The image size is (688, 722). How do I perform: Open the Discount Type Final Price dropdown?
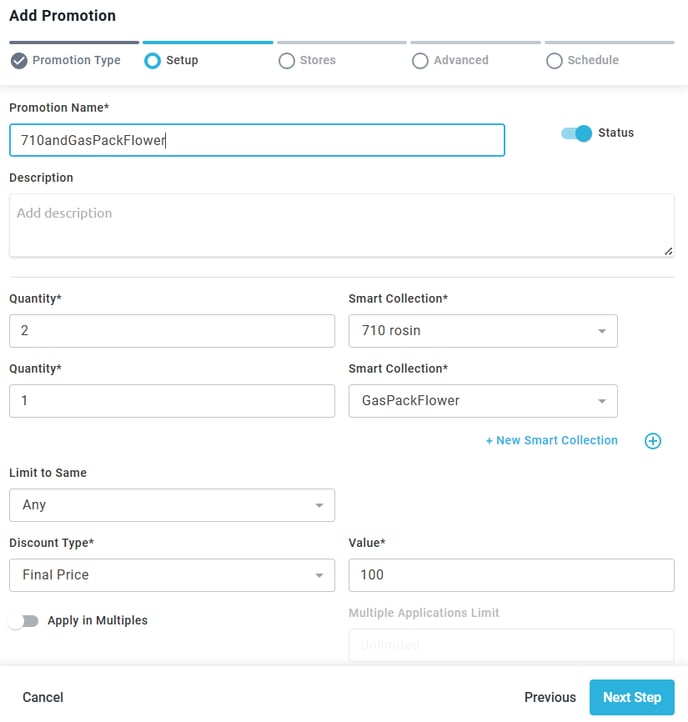[172, 575]
